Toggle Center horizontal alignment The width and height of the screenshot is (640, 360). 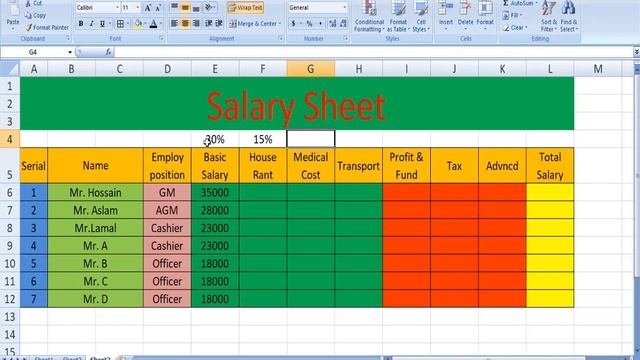[185, 24]
